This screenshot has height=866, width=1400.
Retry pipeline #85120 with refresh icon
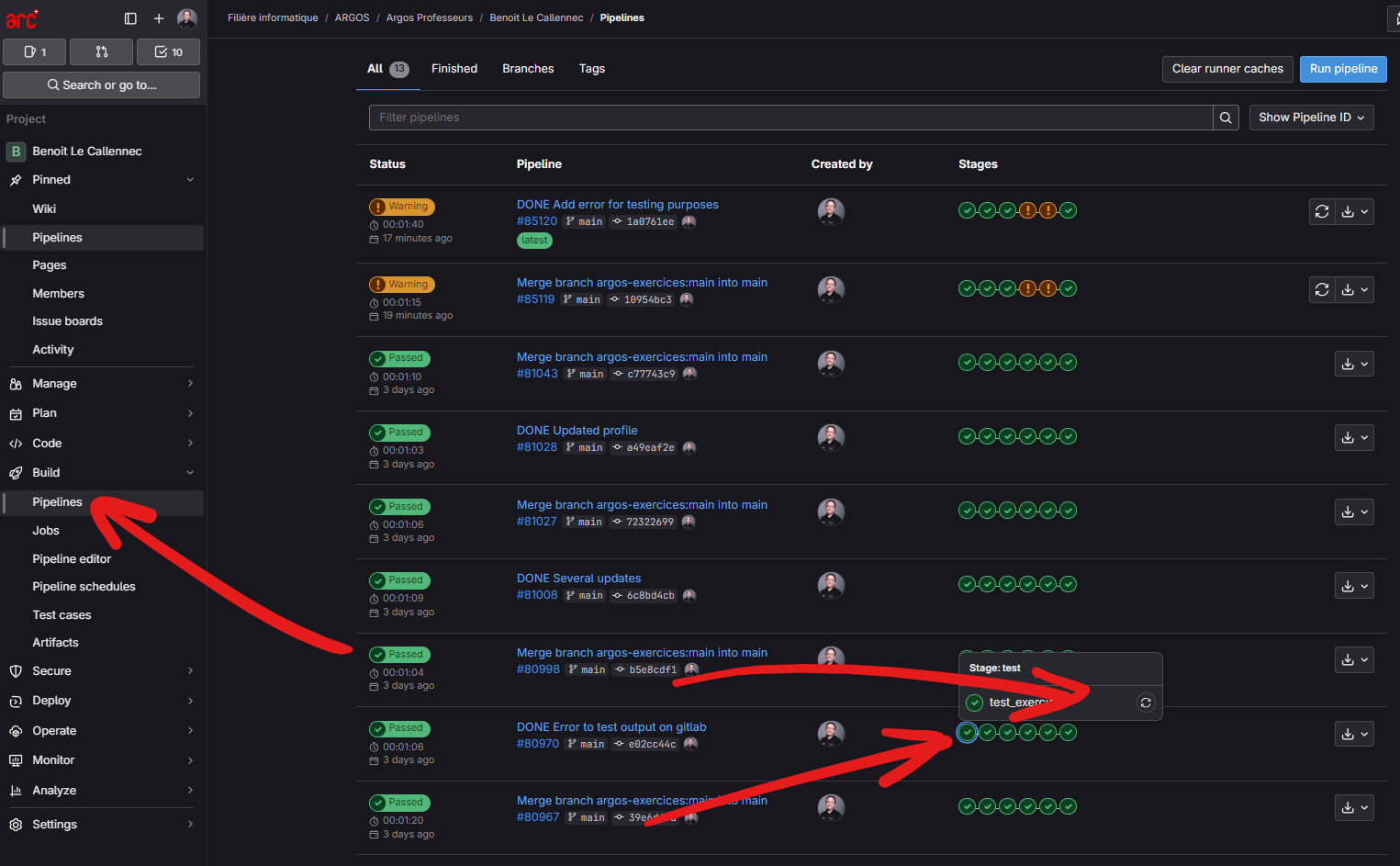click(1322, 212)
